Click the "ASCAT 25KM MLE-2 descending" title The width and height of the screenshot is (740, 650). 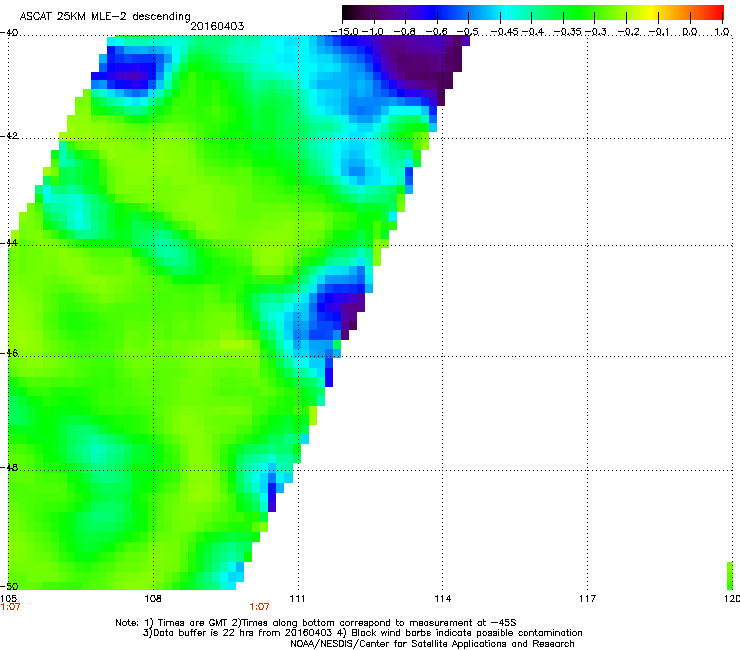pyautogui.click(x=105, y=17)
